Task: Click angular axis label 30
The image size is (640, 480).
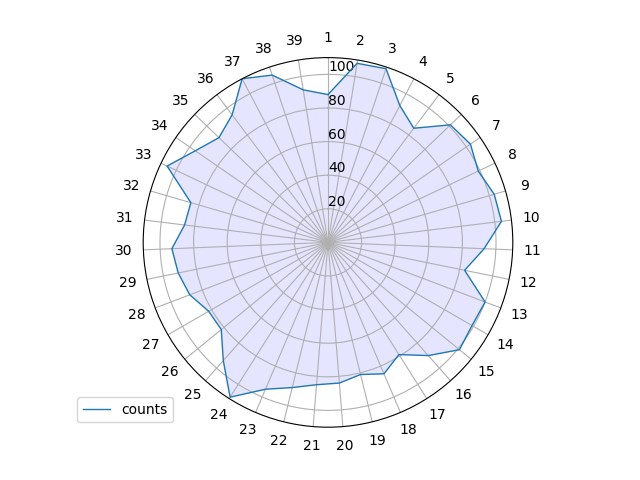Action: (123, 250)
